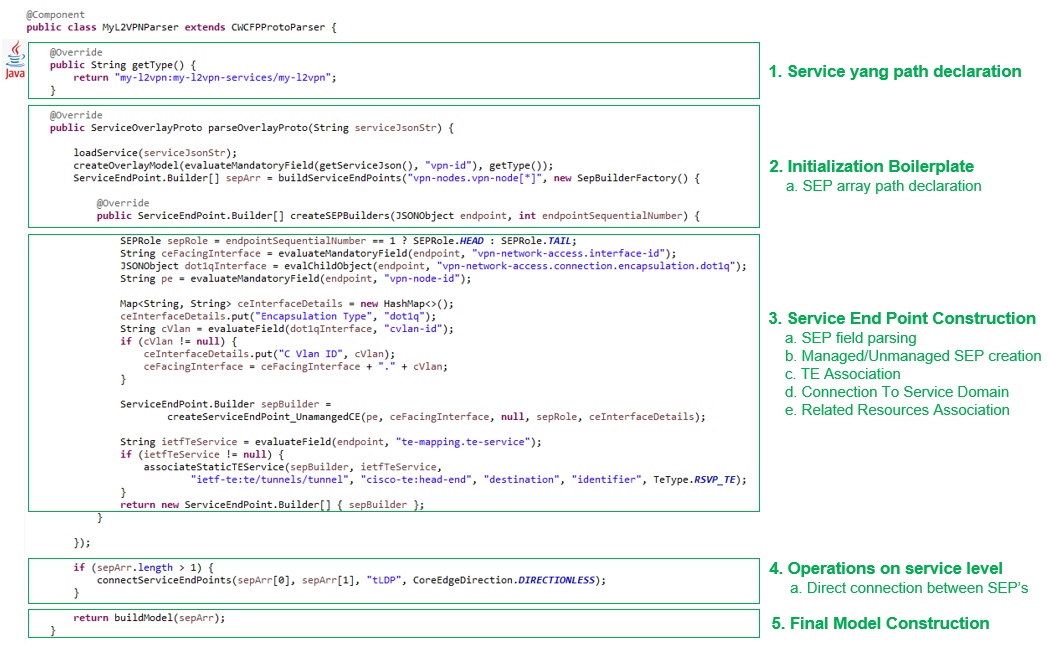Click the loadService(serviceJsonStr) line

click(x=155, y=153)
